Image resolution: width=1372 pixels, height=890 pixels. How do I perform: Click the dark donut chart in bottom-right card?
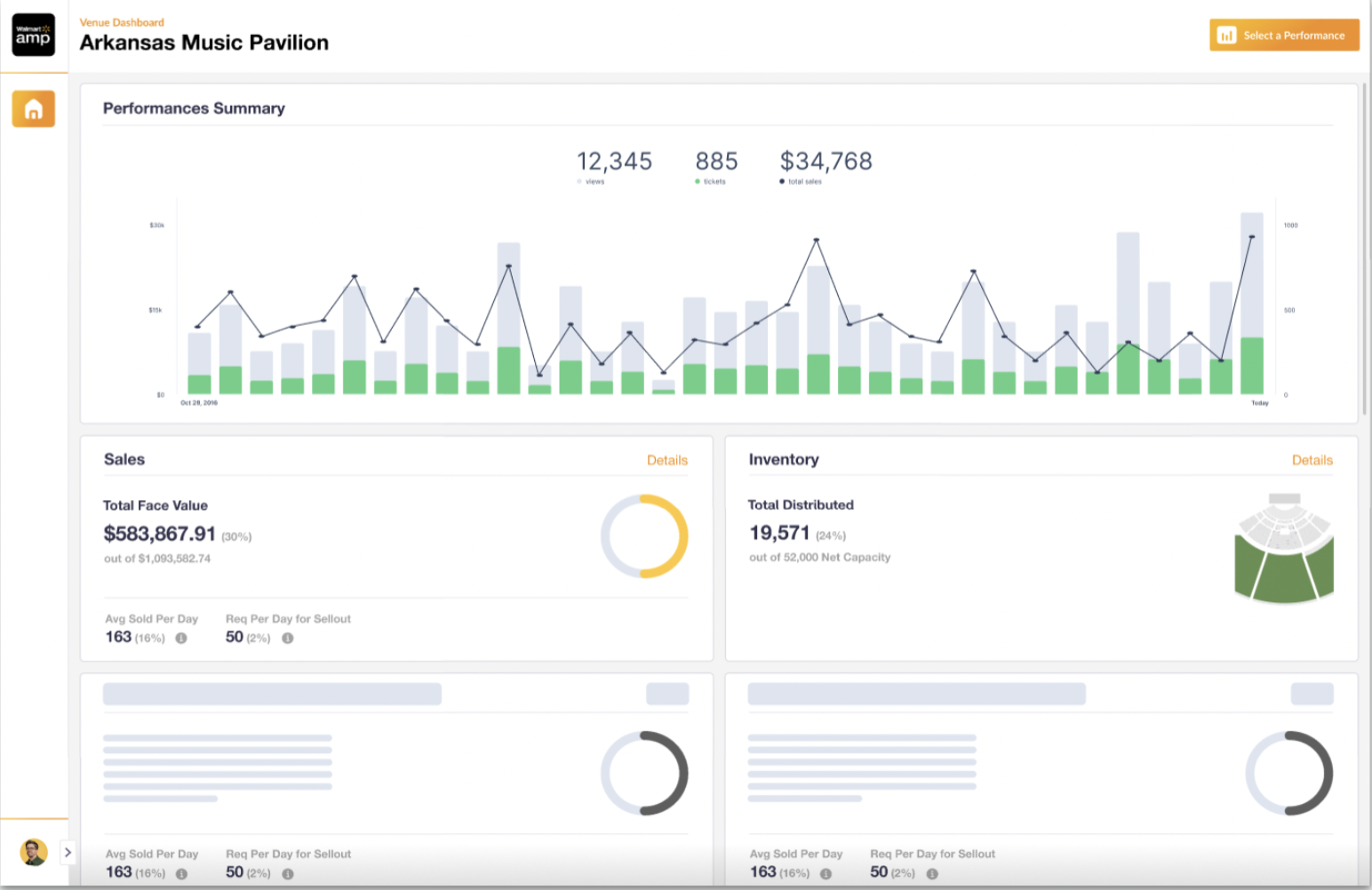tap(1288, 773)
